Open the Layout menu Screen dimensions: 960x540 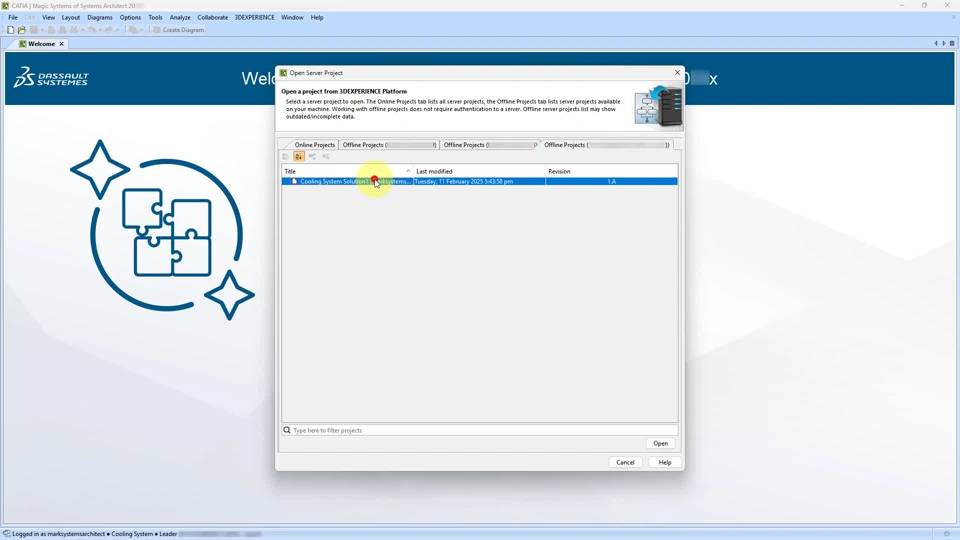click(x=70, y=17)
